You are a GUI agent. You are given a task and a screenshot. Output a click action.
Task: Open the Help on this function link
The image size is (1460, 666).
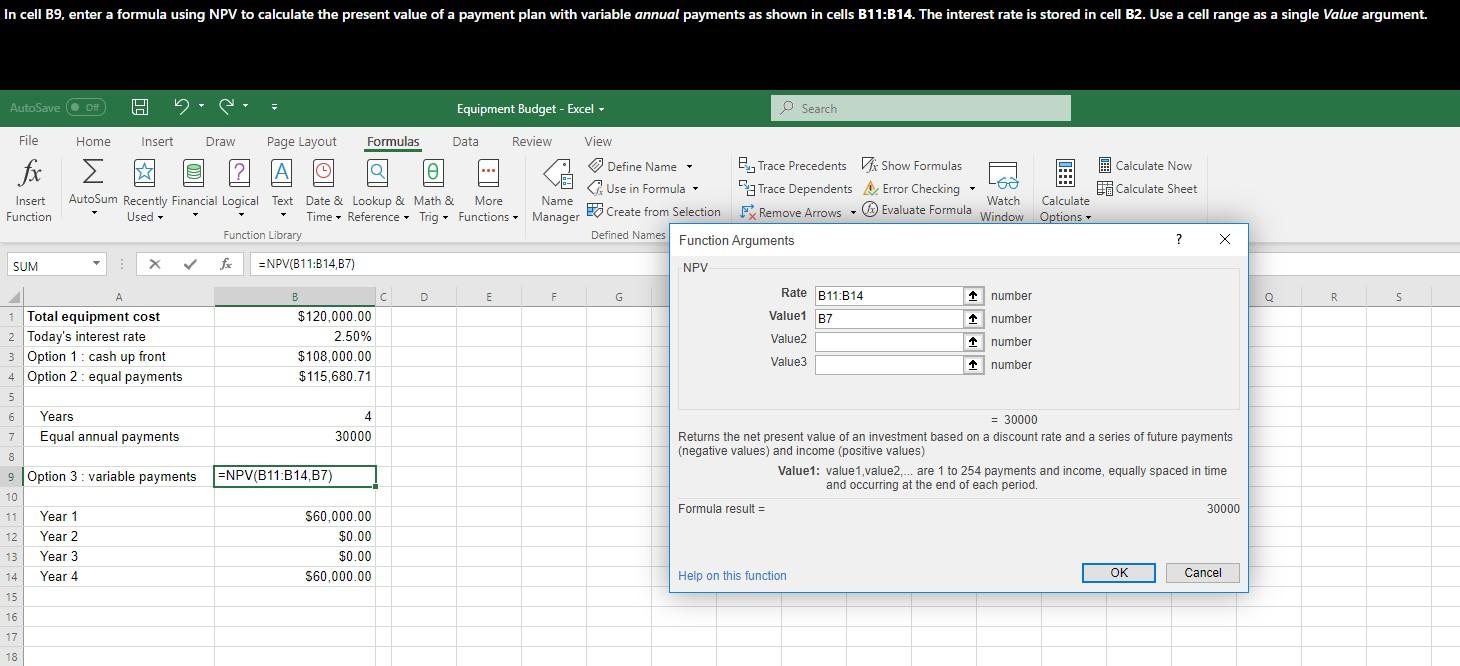click(x=732, y=576)
